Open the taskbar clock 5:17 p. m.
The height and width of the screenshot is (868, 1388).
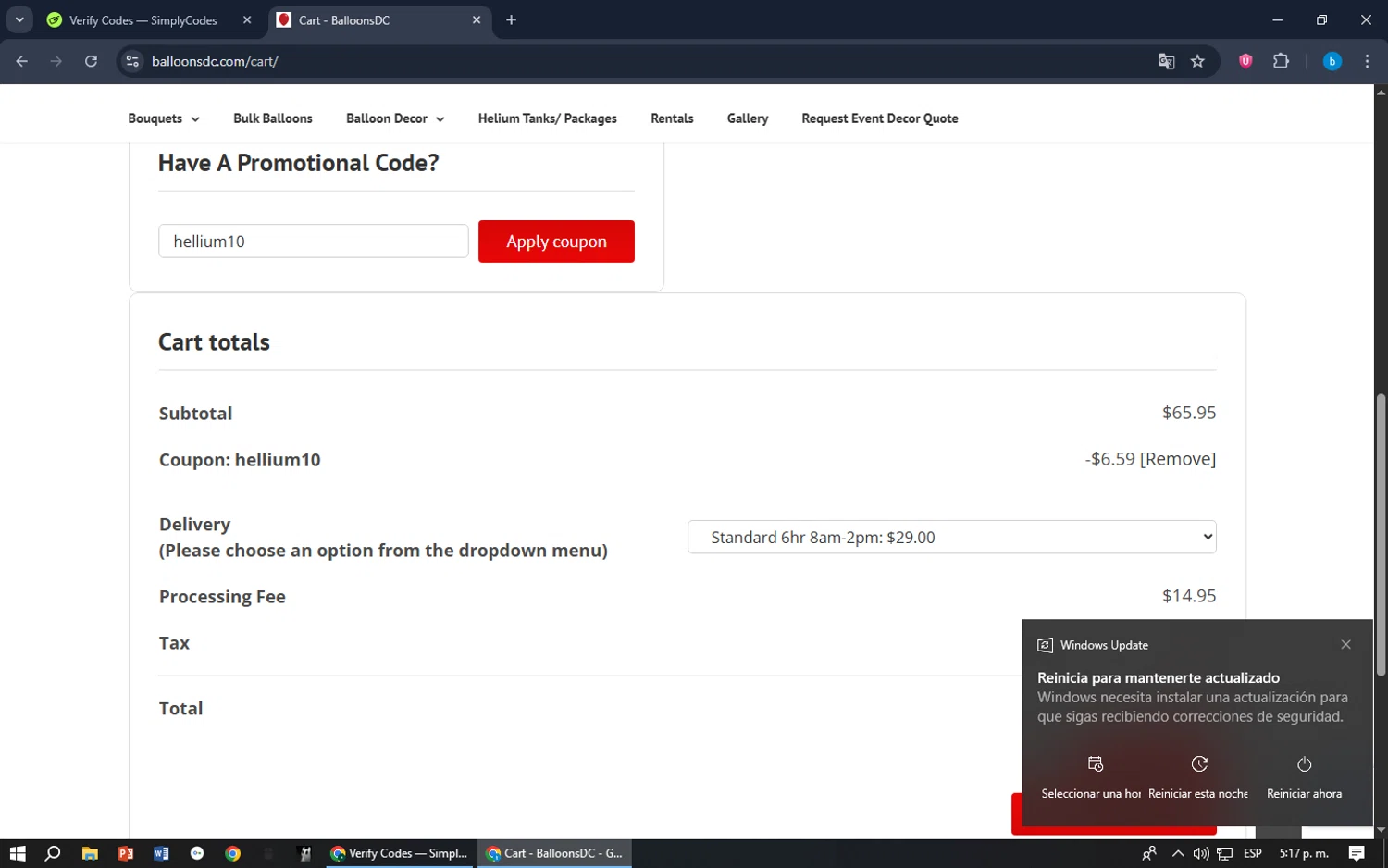coord(1303,853)
